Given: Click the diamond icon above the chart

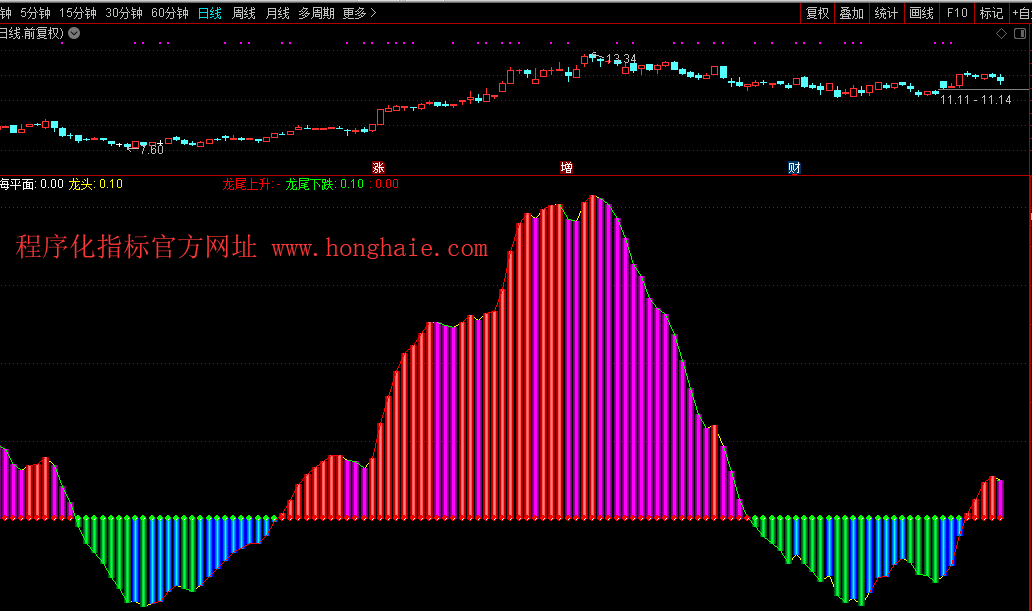Looking at the screenshot, I should (1002, 33).
